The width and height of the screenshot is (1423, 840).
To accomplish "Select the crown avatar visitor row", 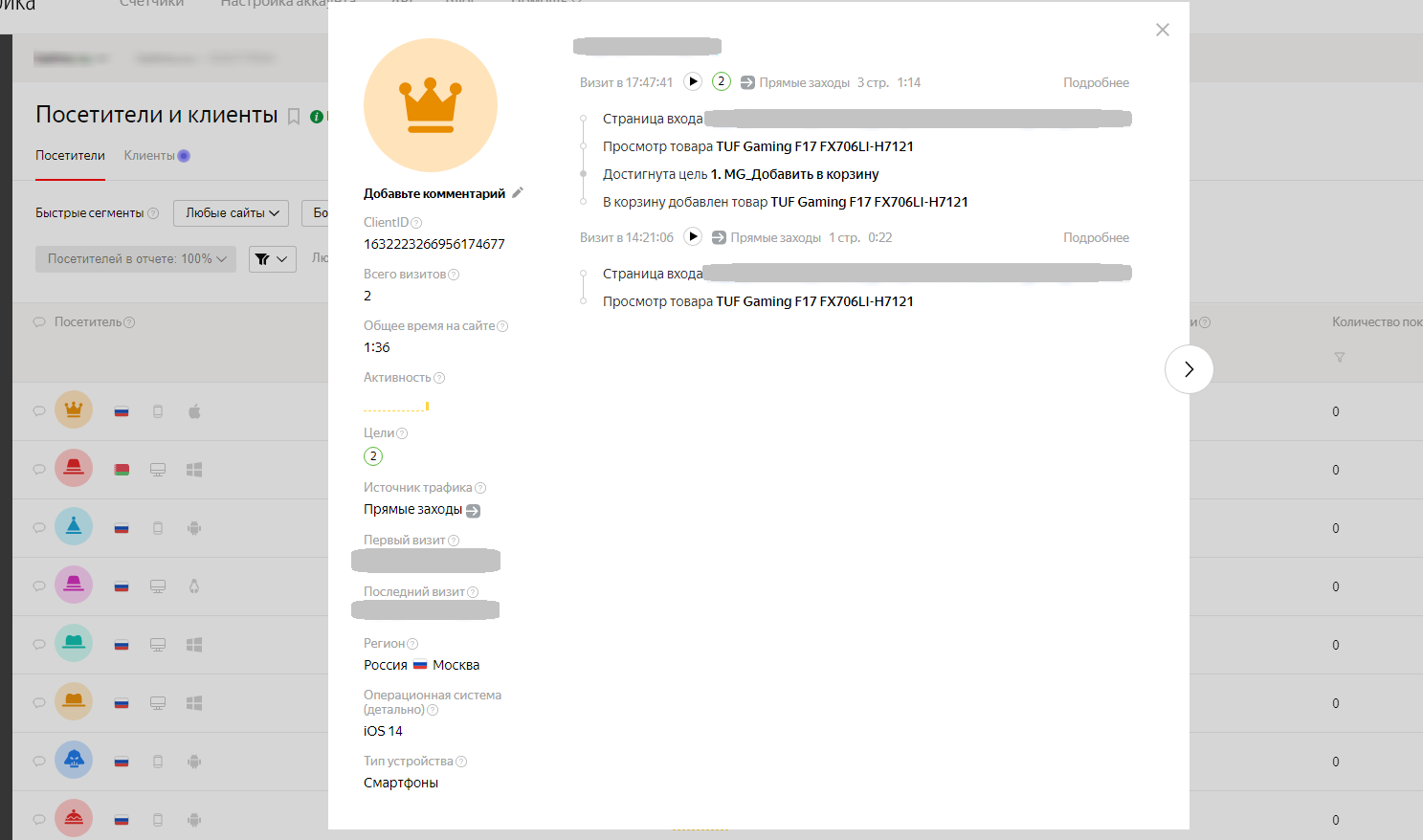I will pyautogui.click(x=74, y=410).
